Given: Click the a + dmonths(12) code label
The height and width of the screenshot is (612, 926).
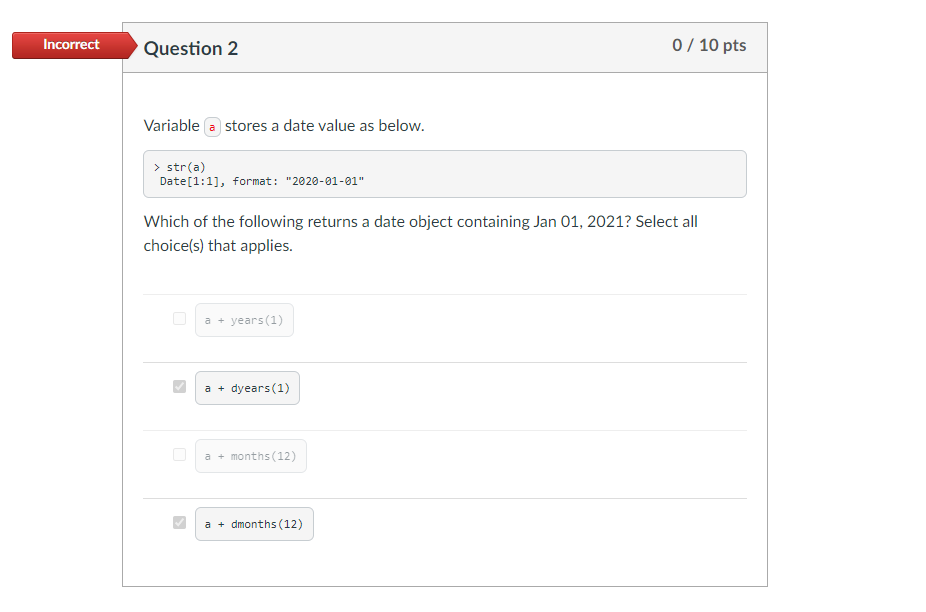Looking at the screenshot, I should pos(254,524).
